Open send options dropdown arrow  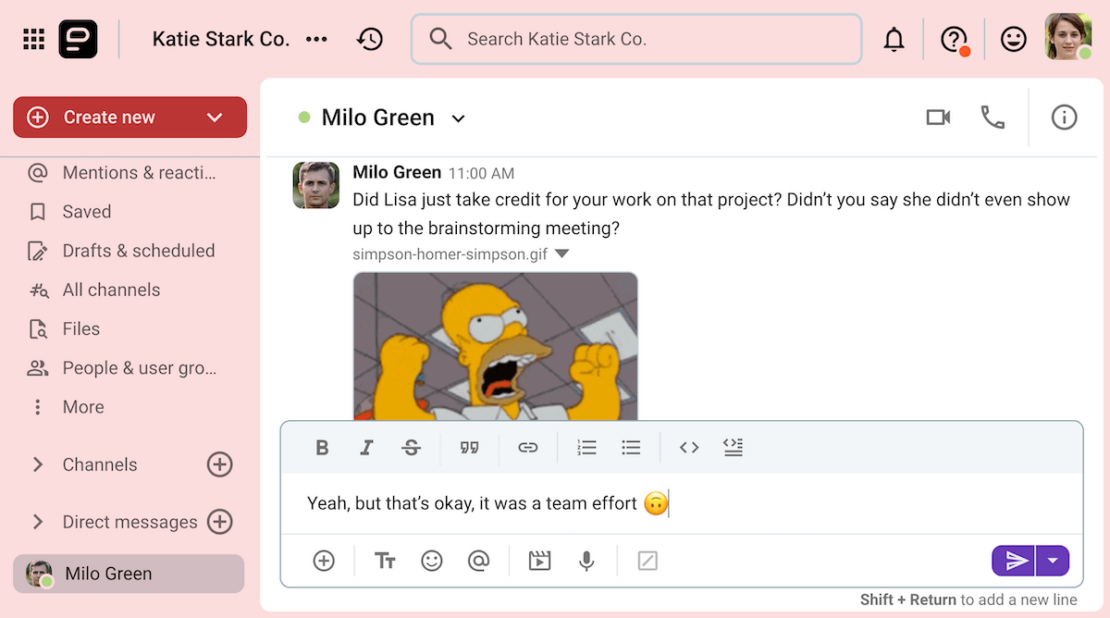point(1053,561)
